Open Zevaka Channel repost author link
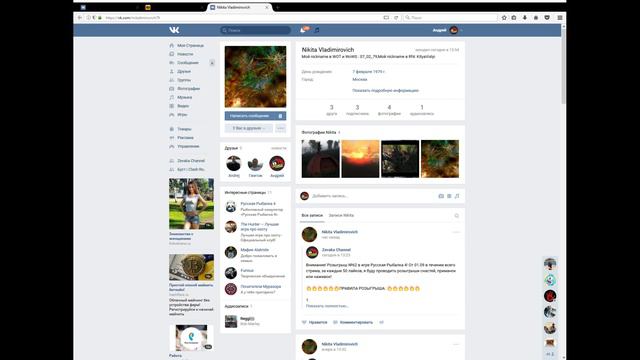Image resolution: width=640 pixels, height=360 pixels. (336, 250)
